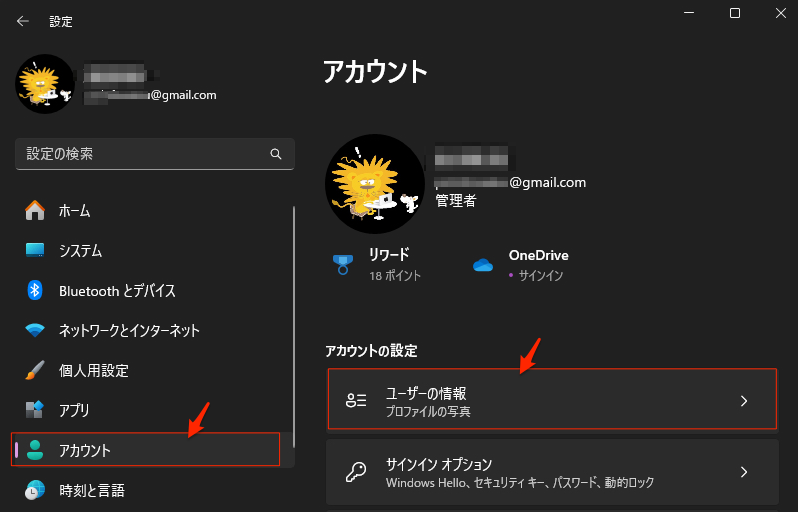Image resolution: width=798 pixels, height=512 pixels.
Task: Click the Accounts person icon
Action: point(35,450)
